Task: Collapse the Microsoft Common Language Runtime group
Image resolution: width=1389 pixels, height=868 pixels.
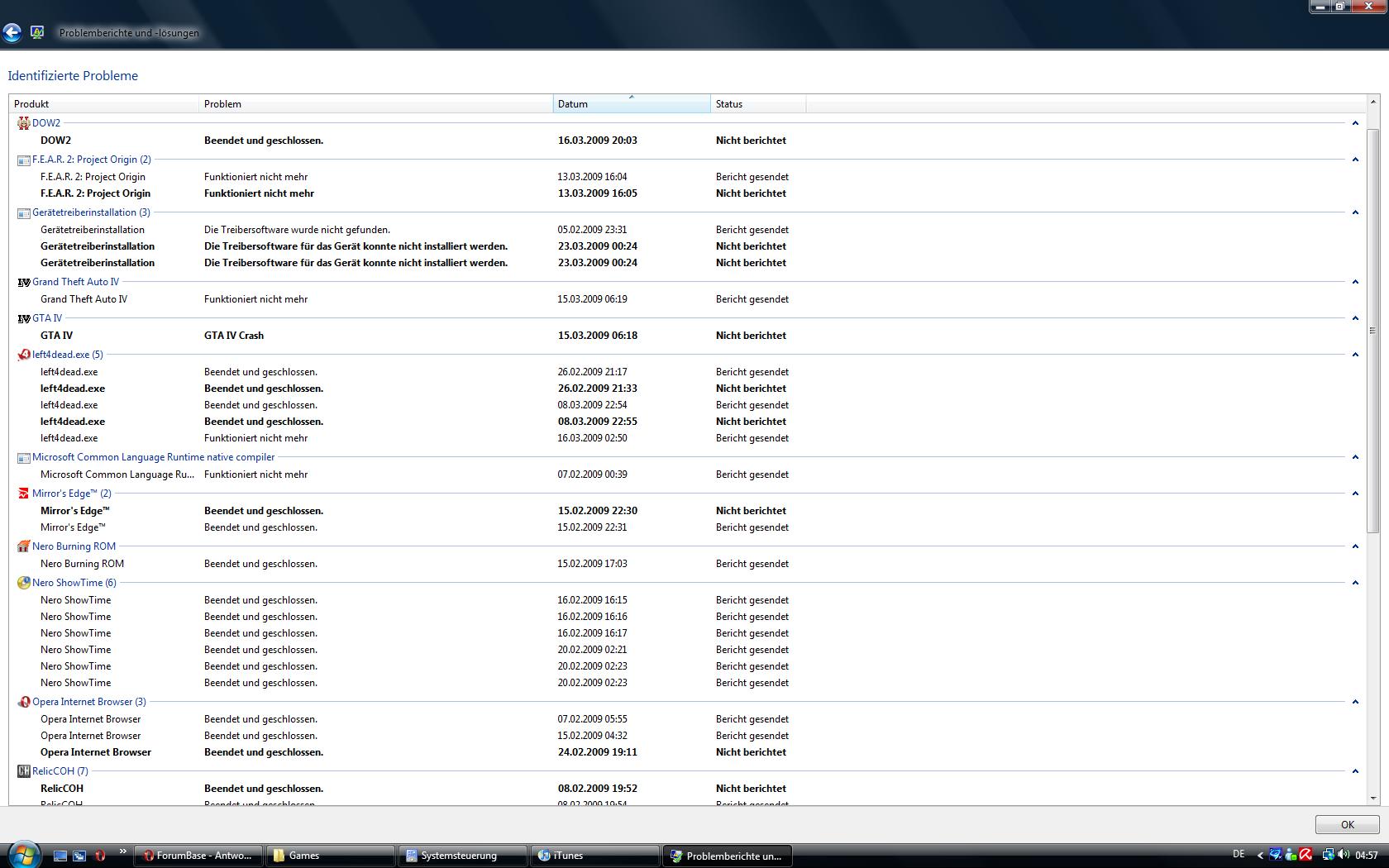Action: click(x=1355, y=457)
